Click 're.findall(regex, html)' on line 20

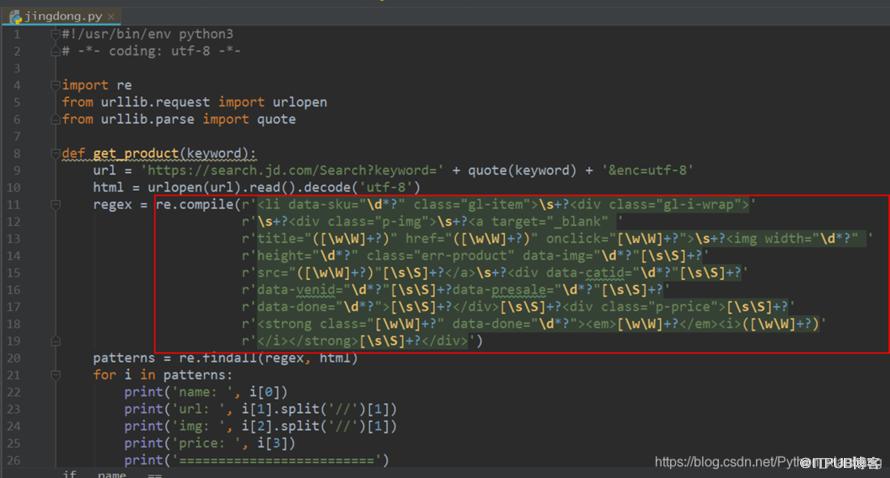click(268, 358)
